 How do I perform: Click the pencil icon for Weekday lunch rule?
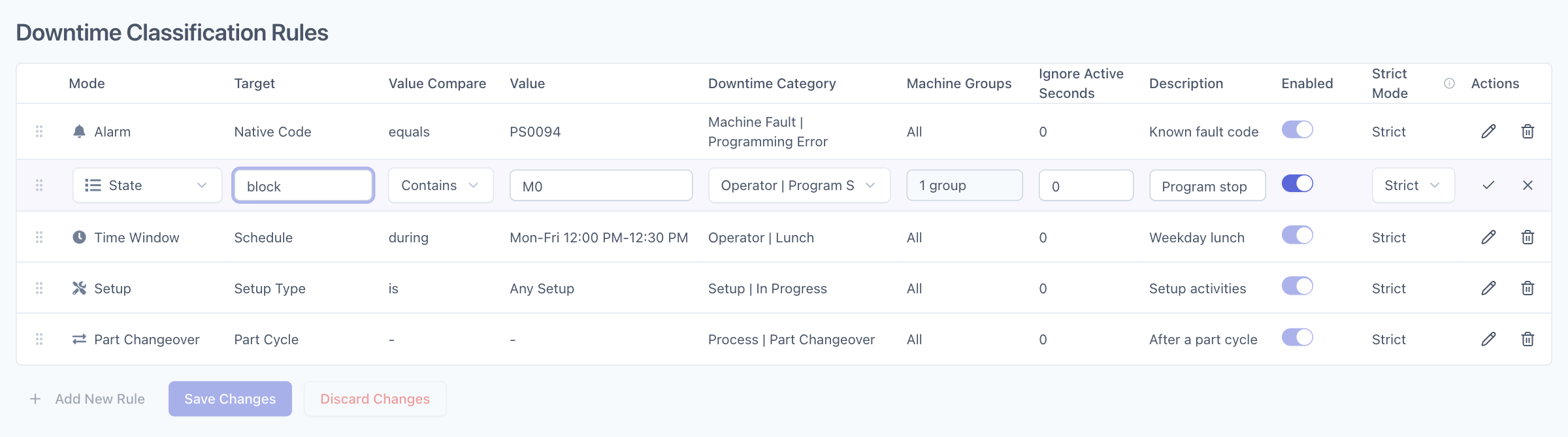click(1488, 237)
